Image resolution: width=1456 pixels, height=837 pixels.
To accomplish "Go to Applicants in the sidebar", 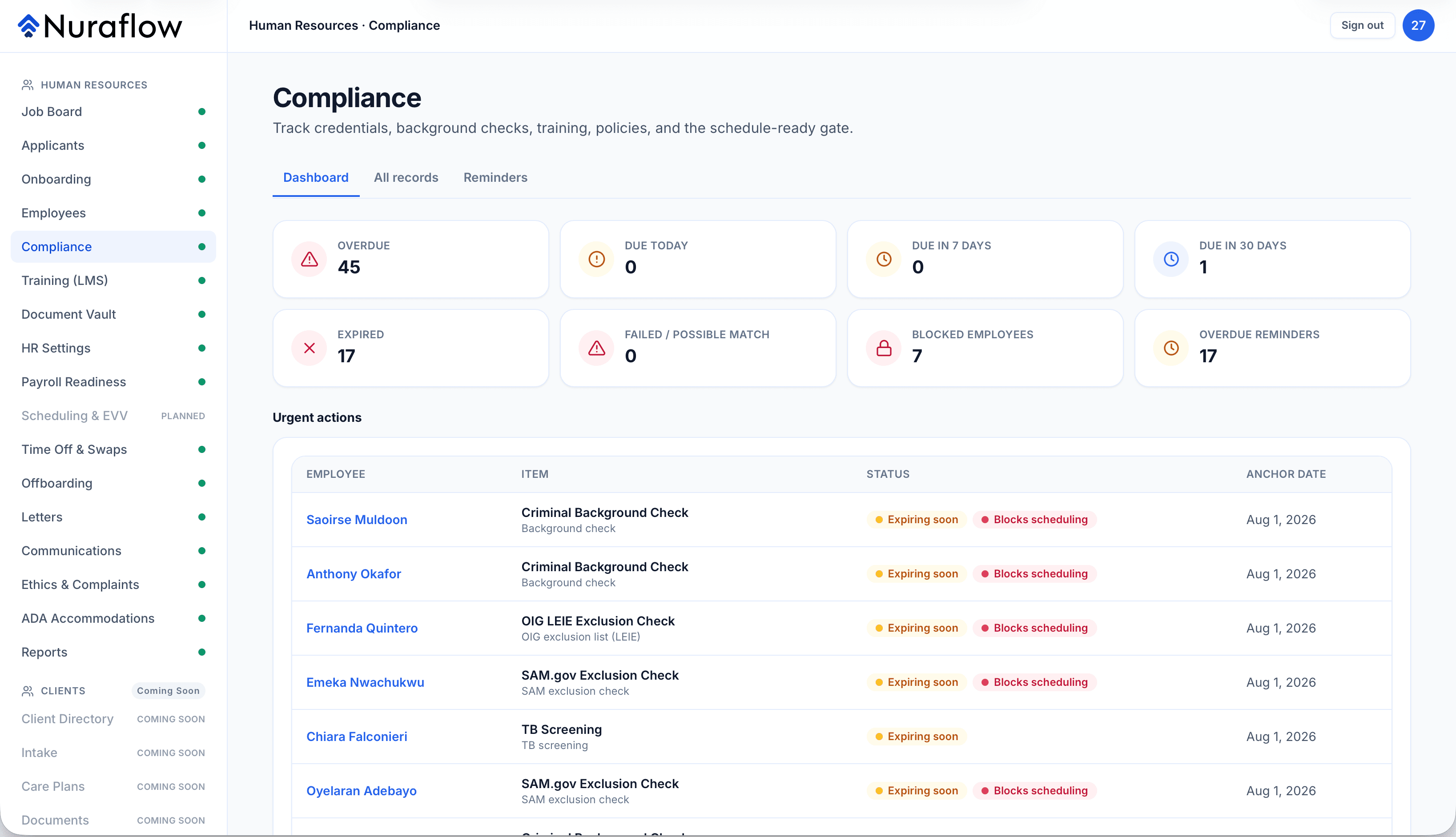I will pyautogui.click(x=113, y=145).
